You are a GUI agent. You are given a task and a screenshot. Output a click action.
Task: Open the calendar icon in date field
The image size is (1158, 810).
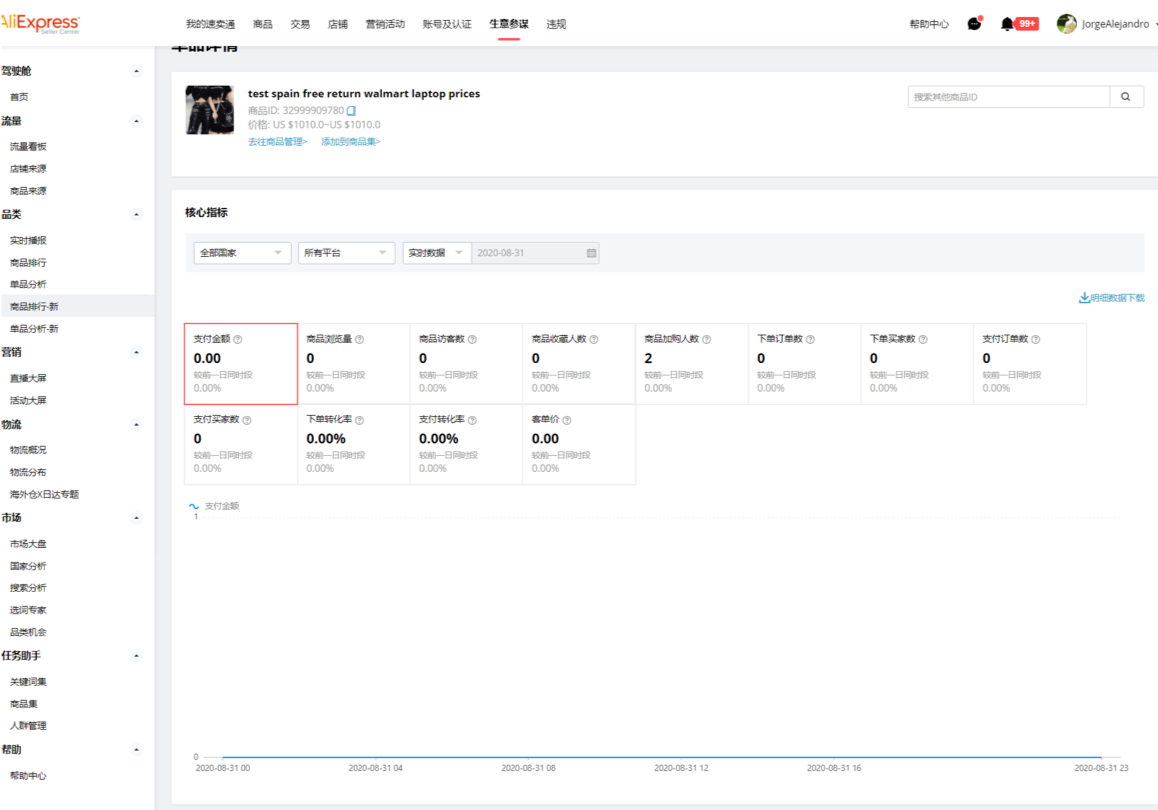click(592, 253)
